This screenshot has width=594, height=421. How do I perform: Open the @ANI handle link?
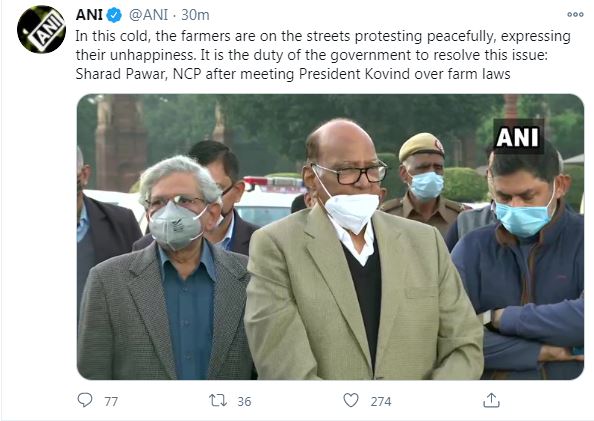148,15
